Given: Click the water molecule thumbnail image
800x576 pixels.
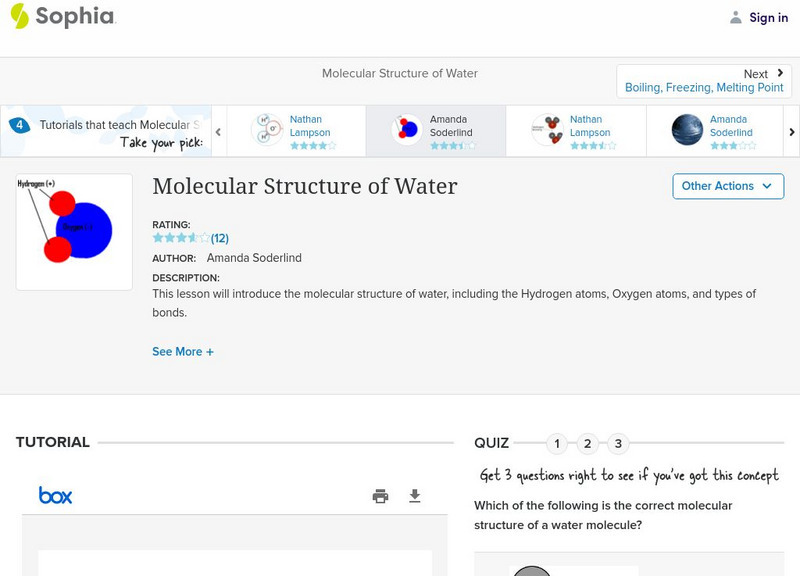Looking at the screenshot, I should [74, 232].
